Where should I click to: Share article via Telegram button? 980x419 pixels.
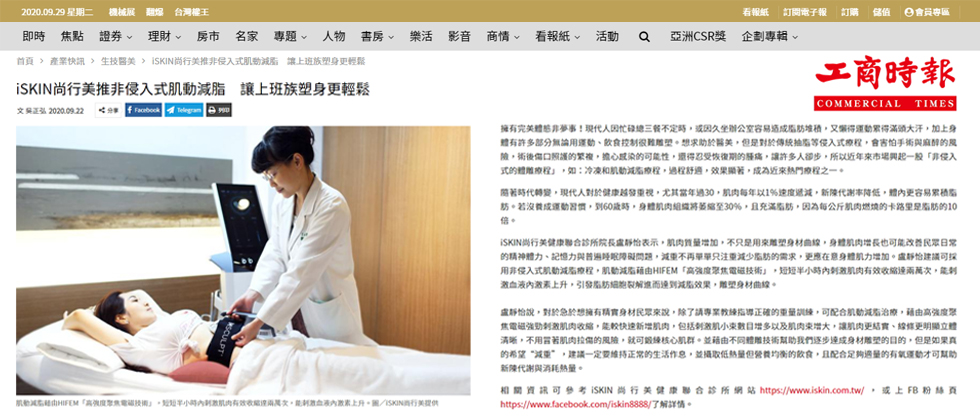tap(184, 110)
